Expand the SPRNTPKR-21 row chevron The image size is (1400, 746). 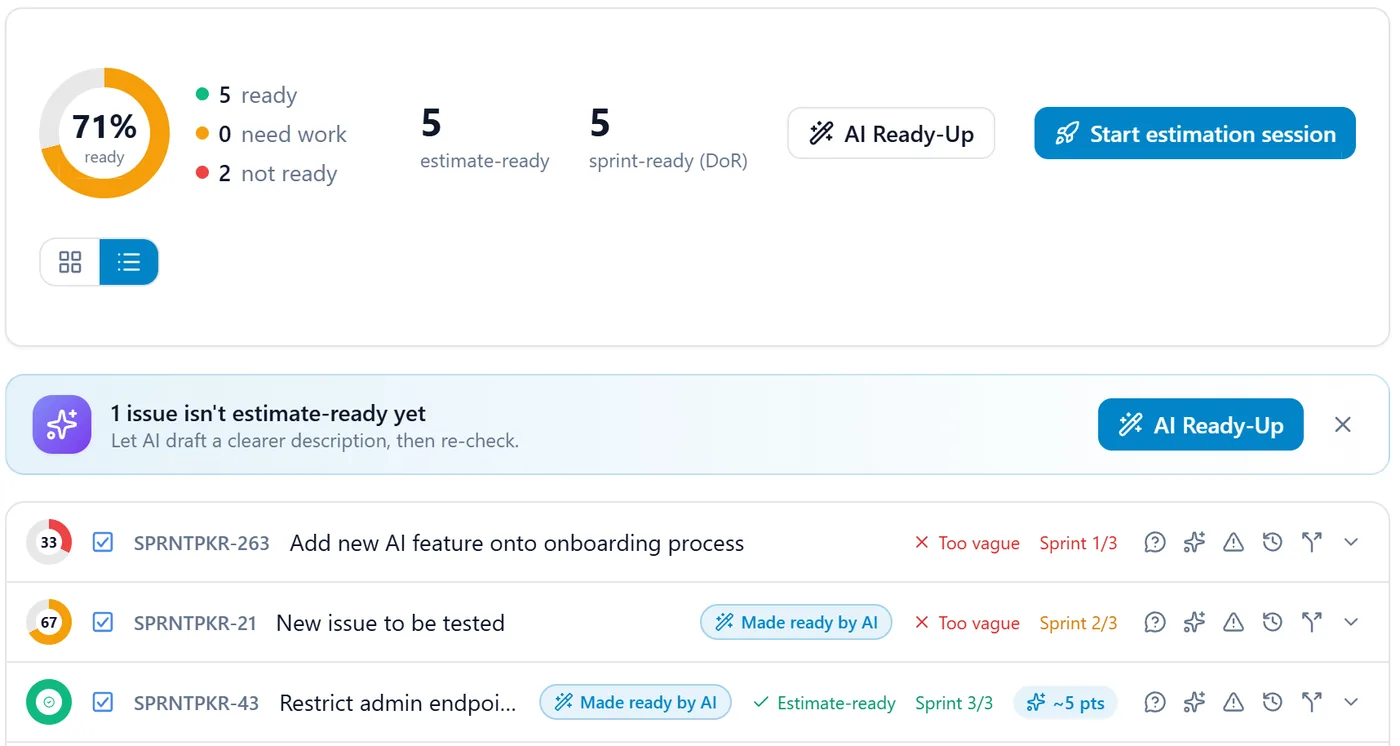pyautogui.click(x=1351, y=623)
